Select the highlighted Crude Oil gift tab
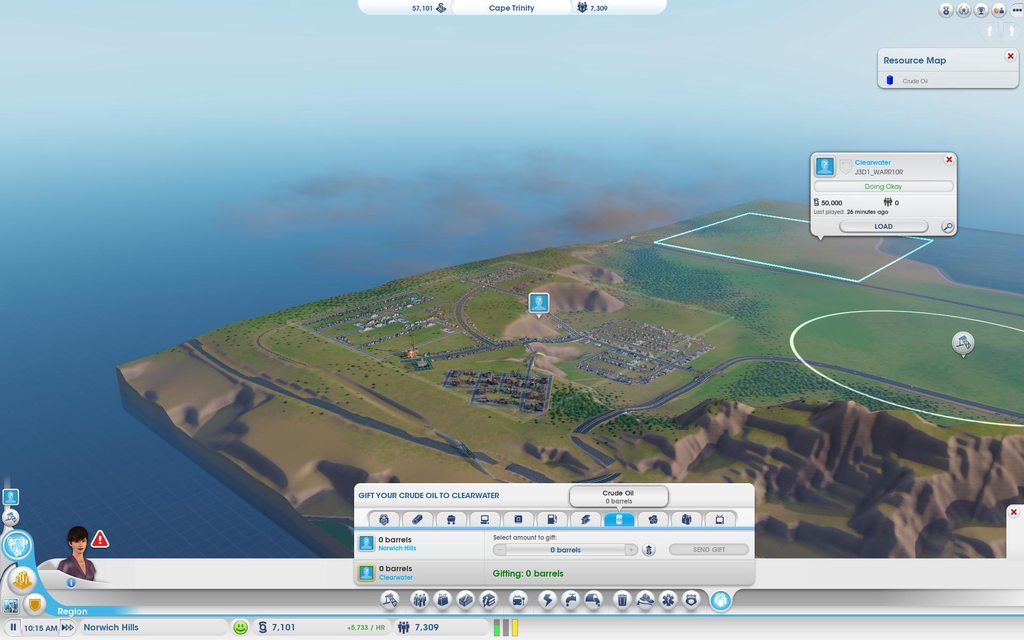Viewport: 1024px width, 640px height. click(618, 519)
